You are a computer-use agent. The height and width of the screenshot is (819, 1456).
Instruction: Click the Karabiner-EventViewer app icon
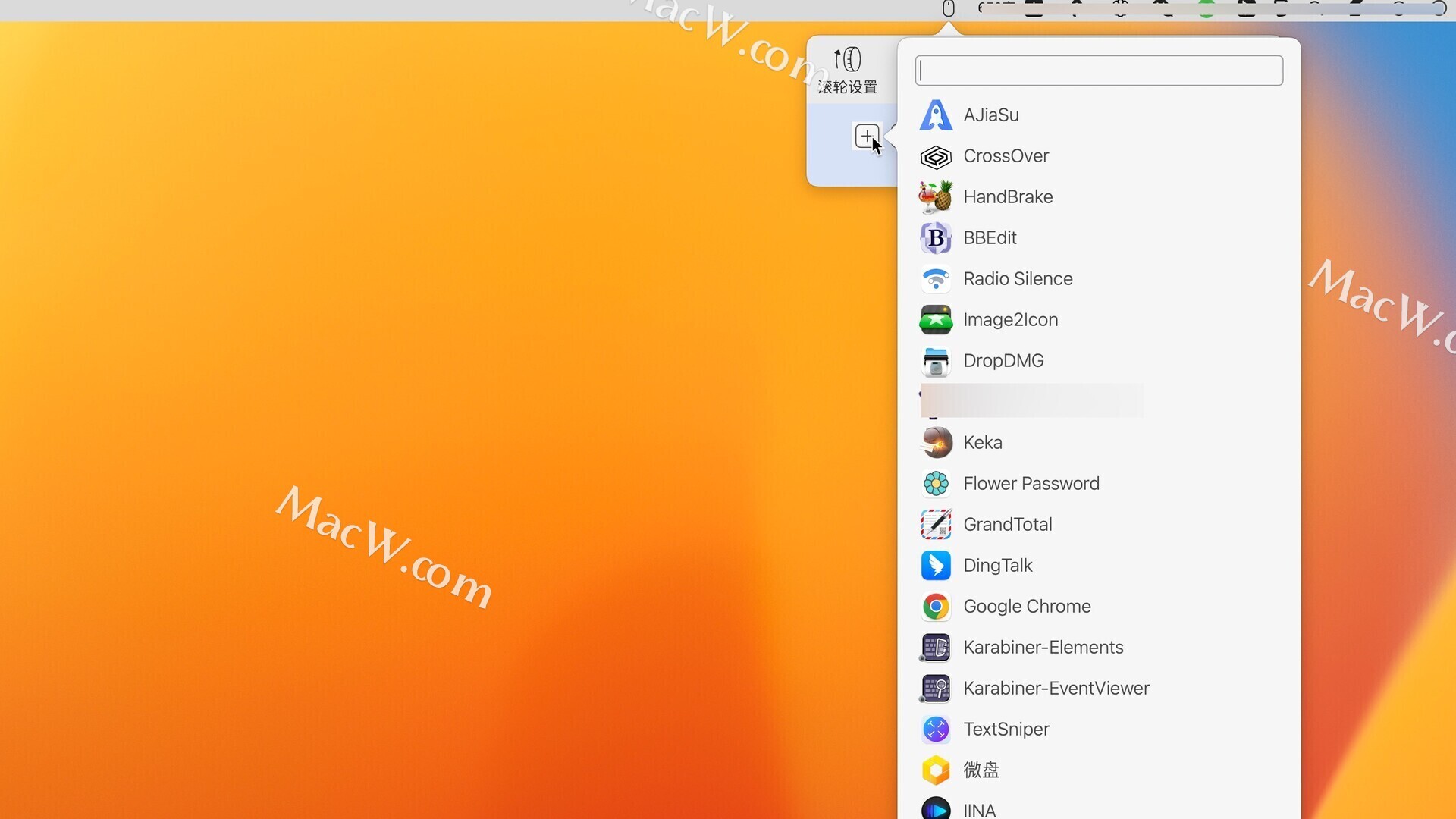pos(936,689)
